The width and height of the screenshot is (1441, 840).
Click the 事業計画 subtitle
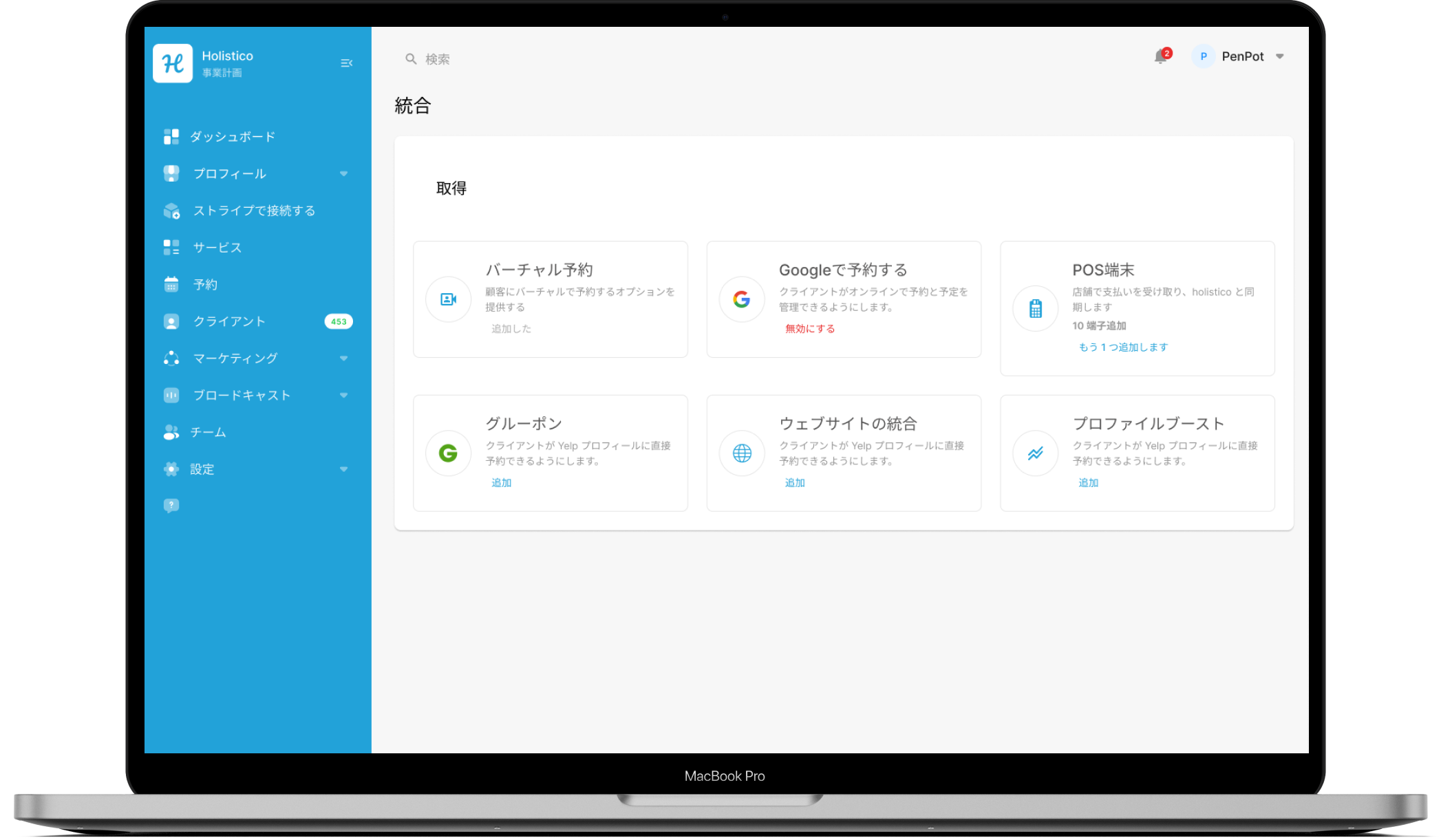click(222, 73)
